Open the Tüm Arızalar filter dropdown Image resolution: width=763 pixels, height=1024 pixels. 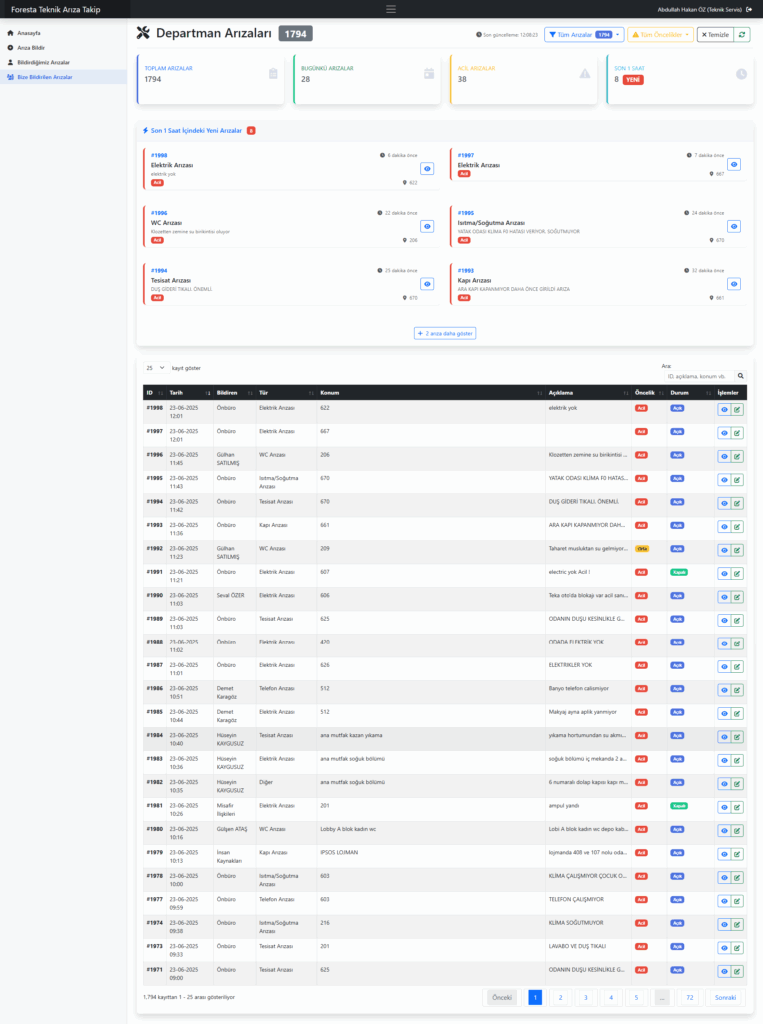coord(584,35)
